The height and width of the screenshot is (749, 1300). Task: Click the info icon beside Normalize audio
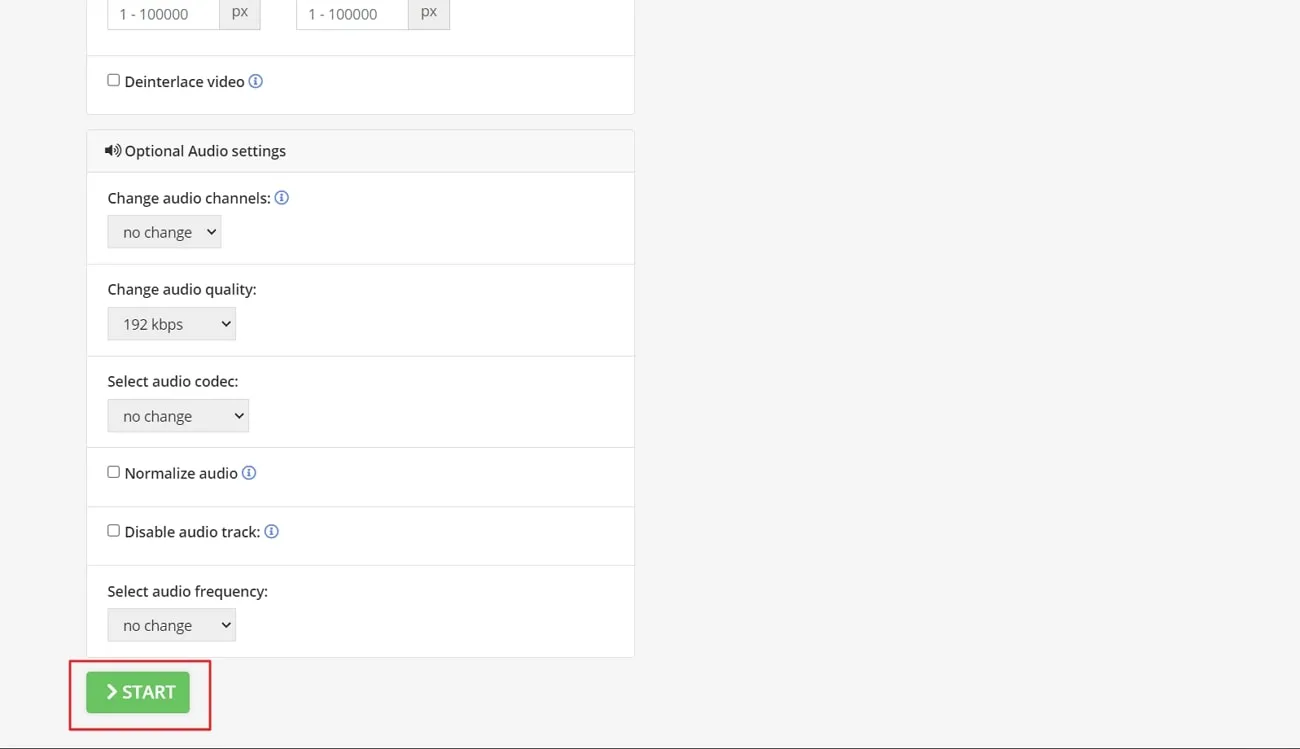coord(249,473)
